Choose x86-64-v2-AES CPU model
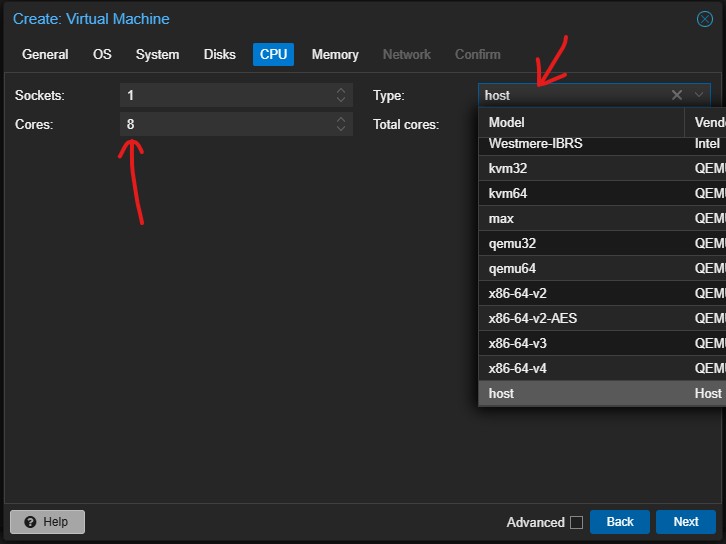The image size is (726, 544). click(x=532, y=318)
